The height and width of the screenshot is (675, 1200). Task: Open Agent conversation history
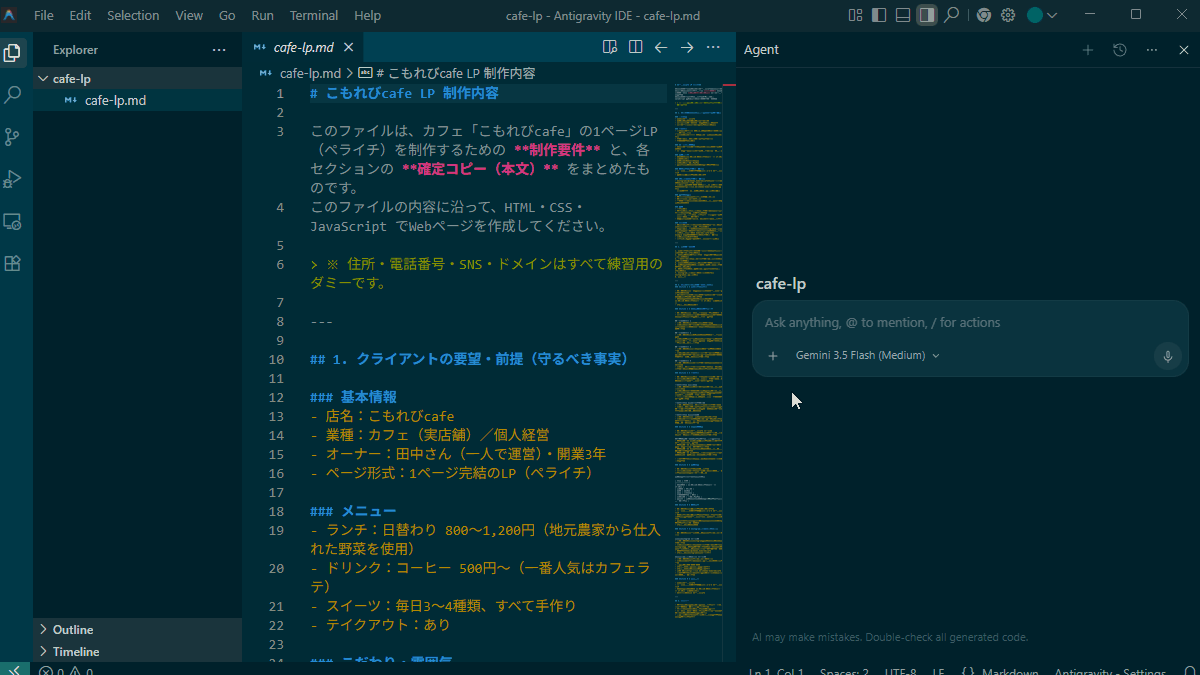pyautogui.click(x=1120, y=50)
